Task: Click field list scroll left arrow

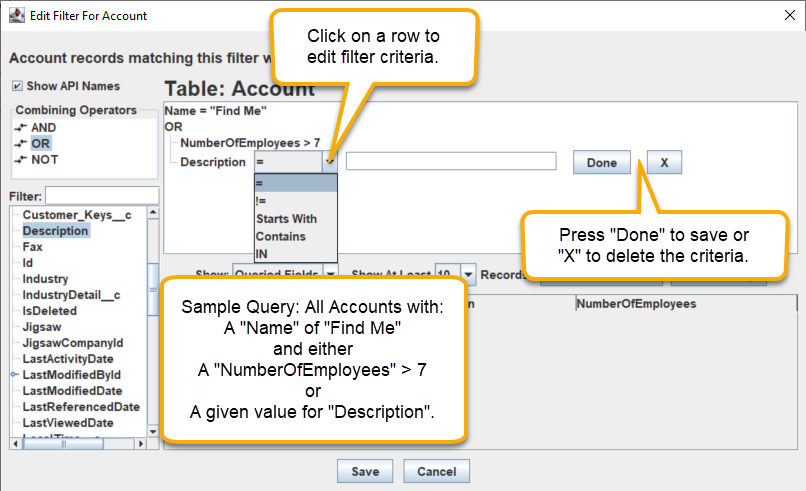Action: 15,444
